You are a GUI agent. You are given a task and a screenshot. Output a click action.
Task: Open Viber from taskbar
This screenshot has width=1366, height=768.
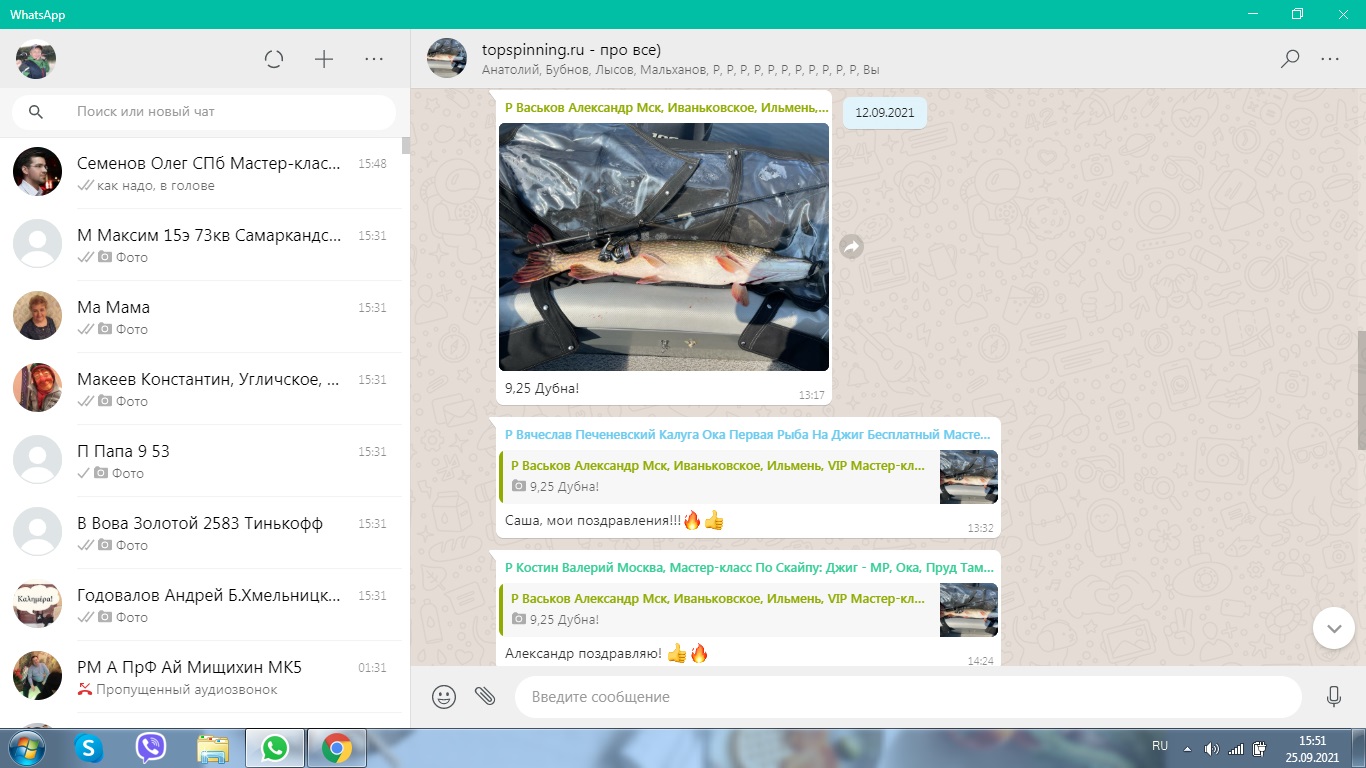coord(151,748)
